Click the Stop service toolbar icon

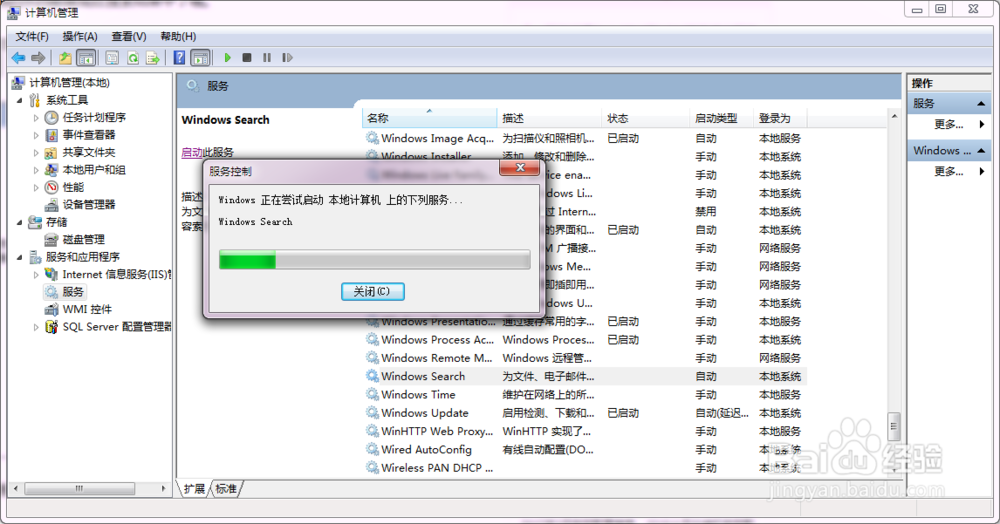(x=247, y=58)
